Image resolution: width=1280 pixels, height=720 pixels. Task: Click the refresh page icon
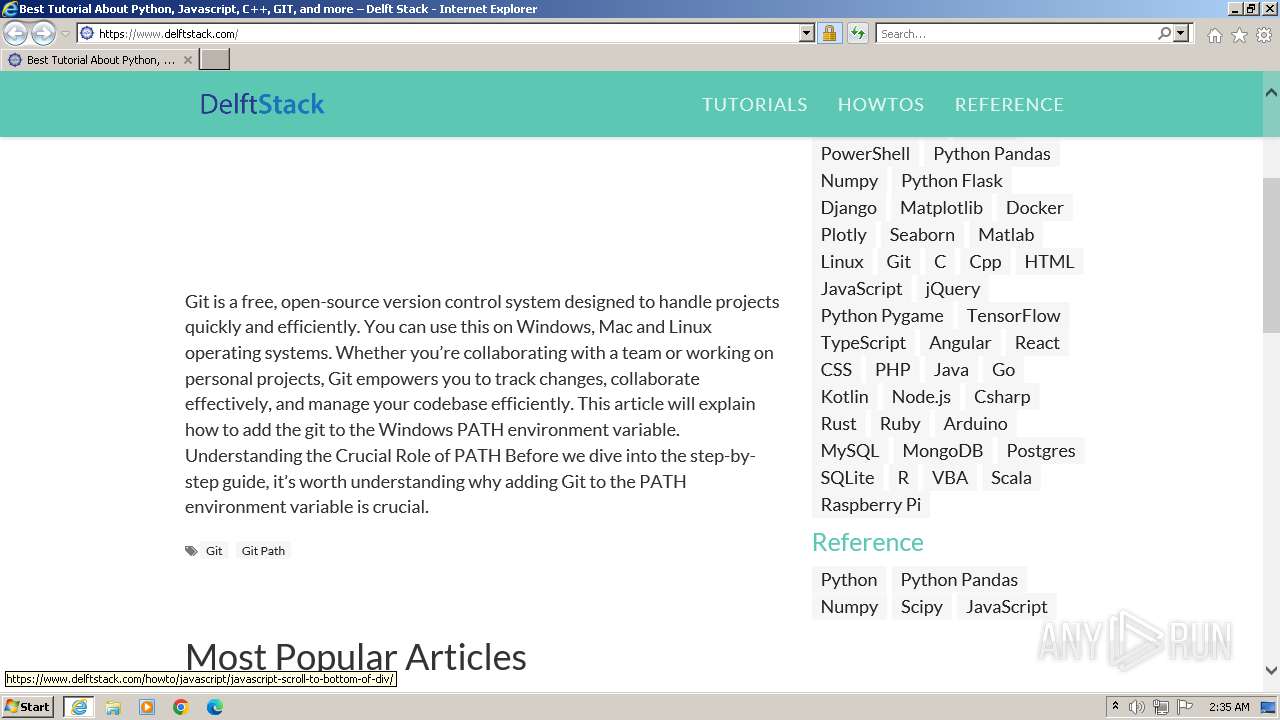tap(857, 33)
